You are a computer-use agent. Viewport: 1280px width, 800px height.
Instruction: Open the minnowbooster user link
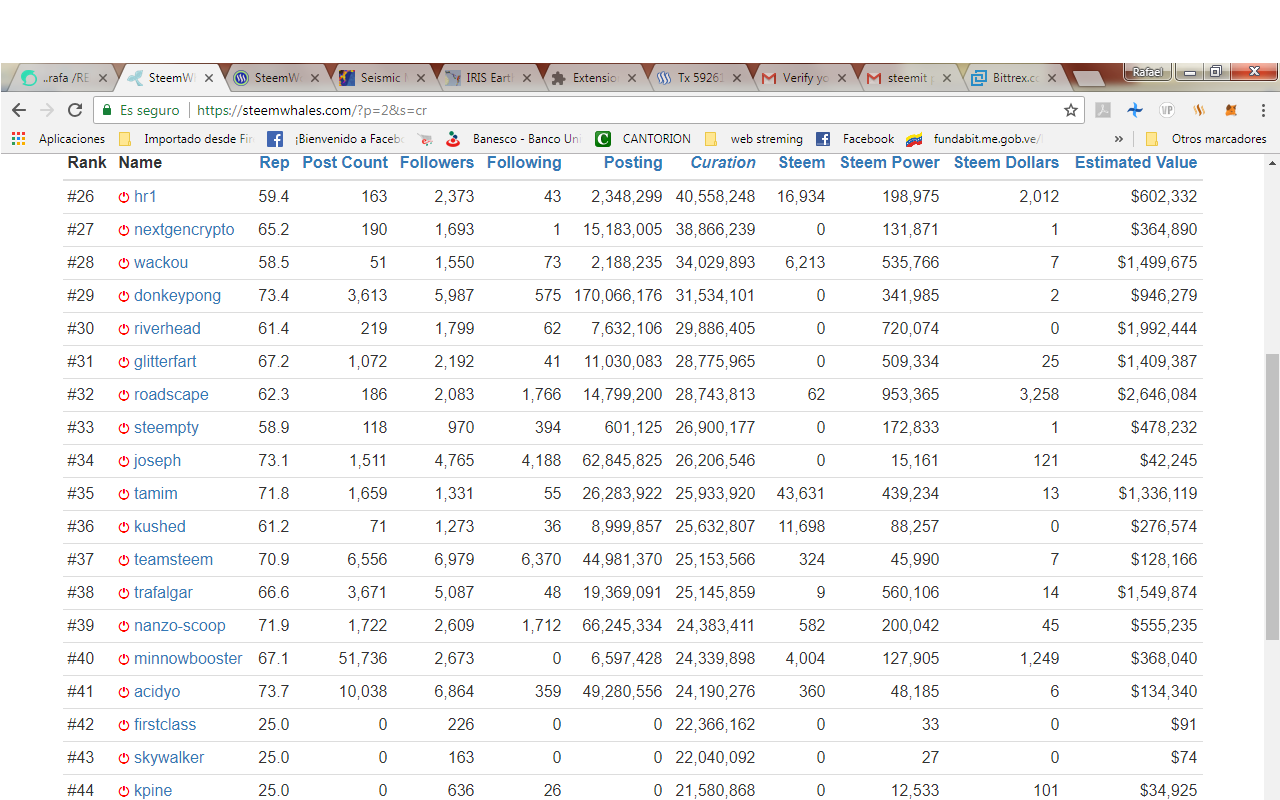point(188,659)
